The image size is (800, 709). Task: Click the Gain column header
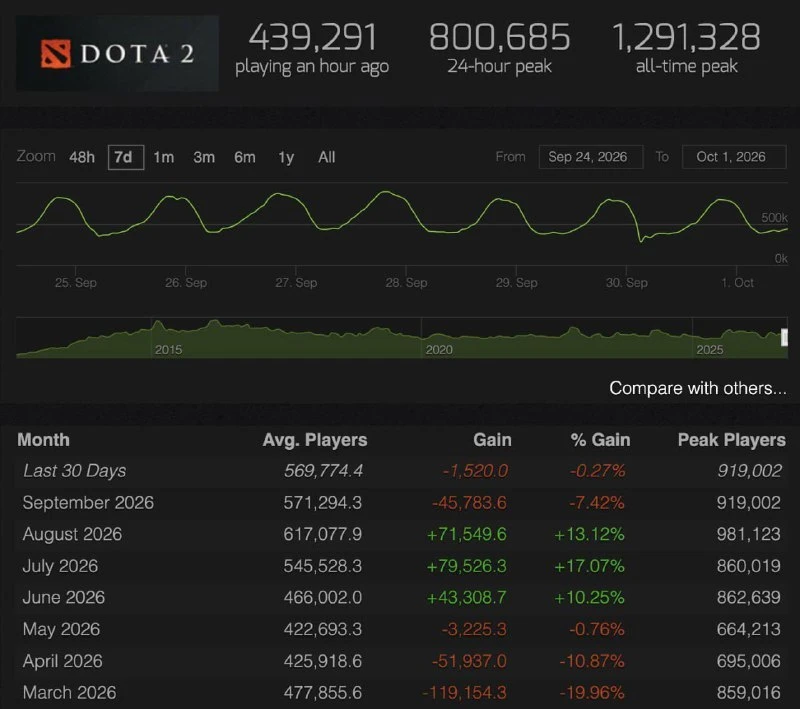pyautogui.click(x=492, y=440)
